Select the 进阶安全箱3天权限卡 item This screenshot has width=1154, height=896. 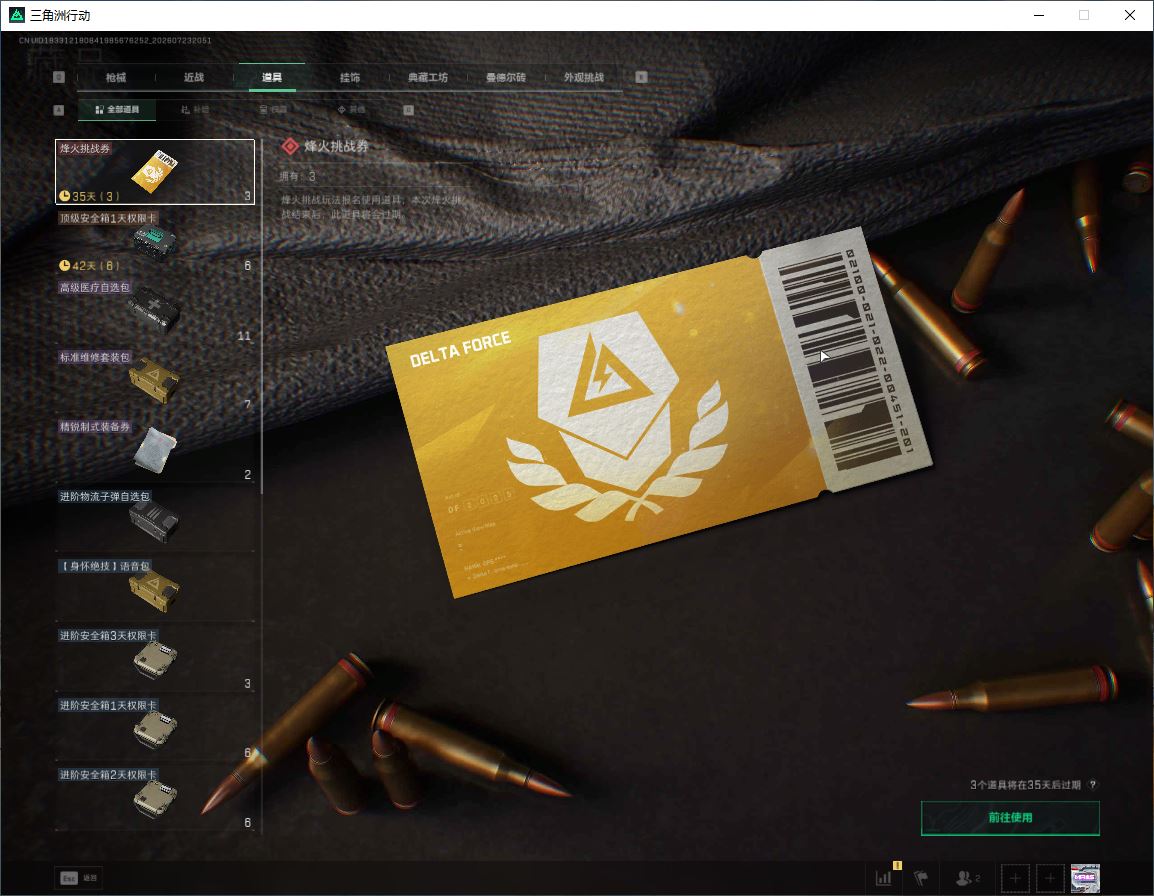(155, 658)
